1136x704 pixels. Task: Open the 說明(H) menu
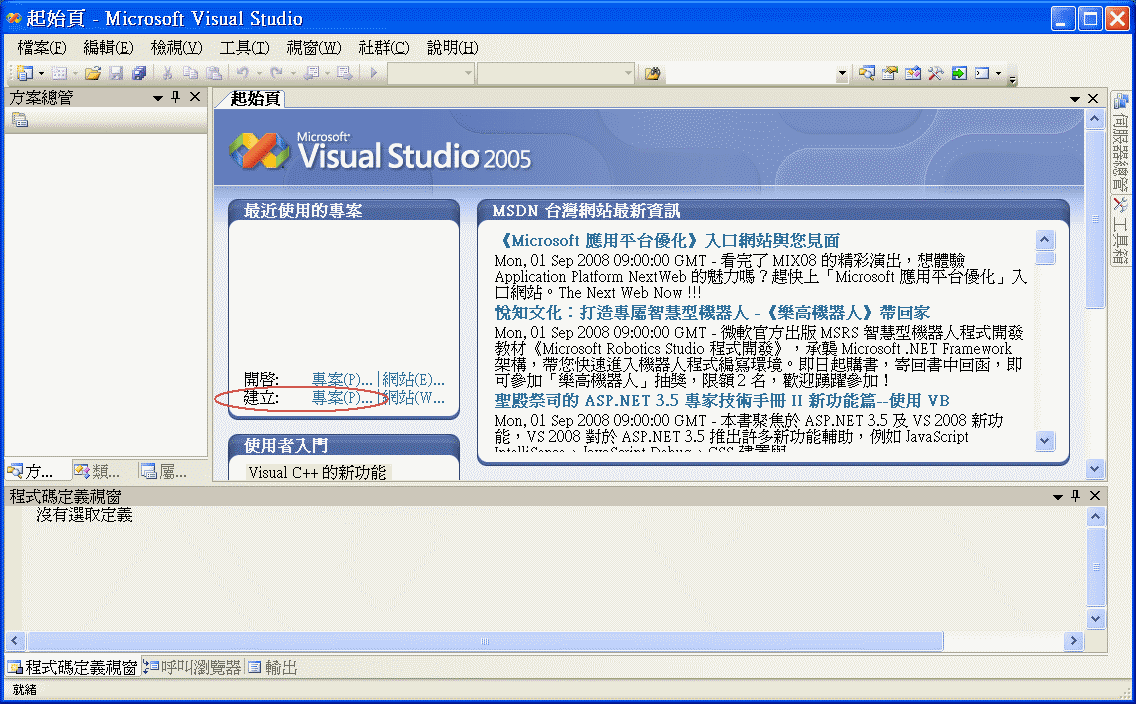452,48
